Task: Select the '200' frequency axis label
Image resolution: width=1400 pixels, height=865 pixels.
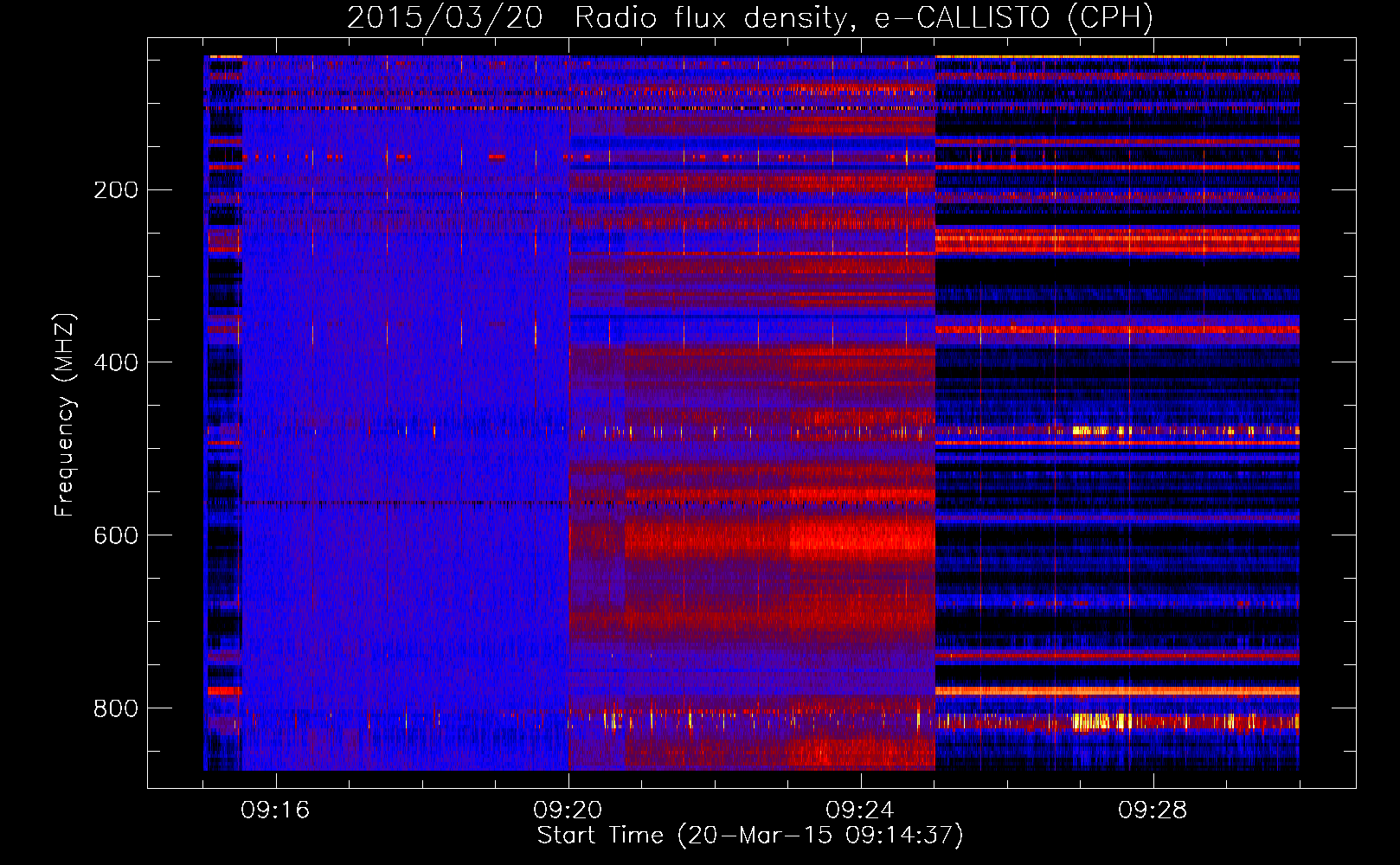Action: coord(116,190)
